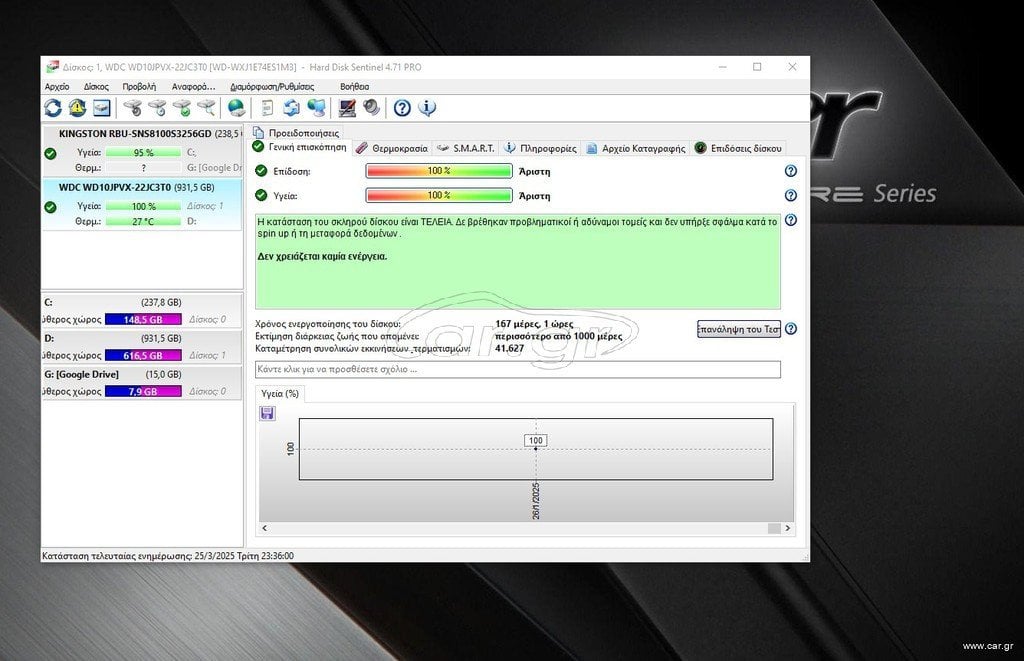Click the yellow warning triangle toolbar icon
1024x661 pixels.
pos(77,108)
